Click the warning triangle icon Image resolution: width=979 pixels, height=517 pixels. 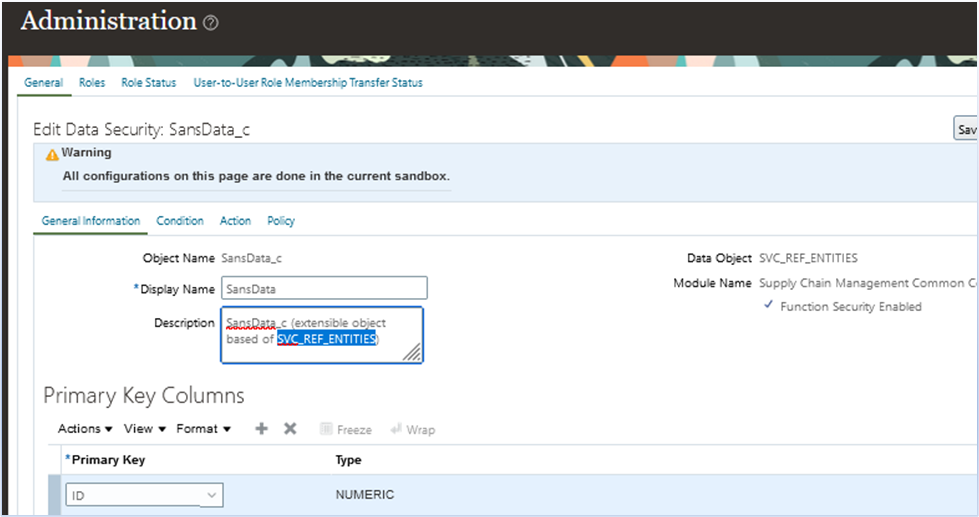coord(52,155)
